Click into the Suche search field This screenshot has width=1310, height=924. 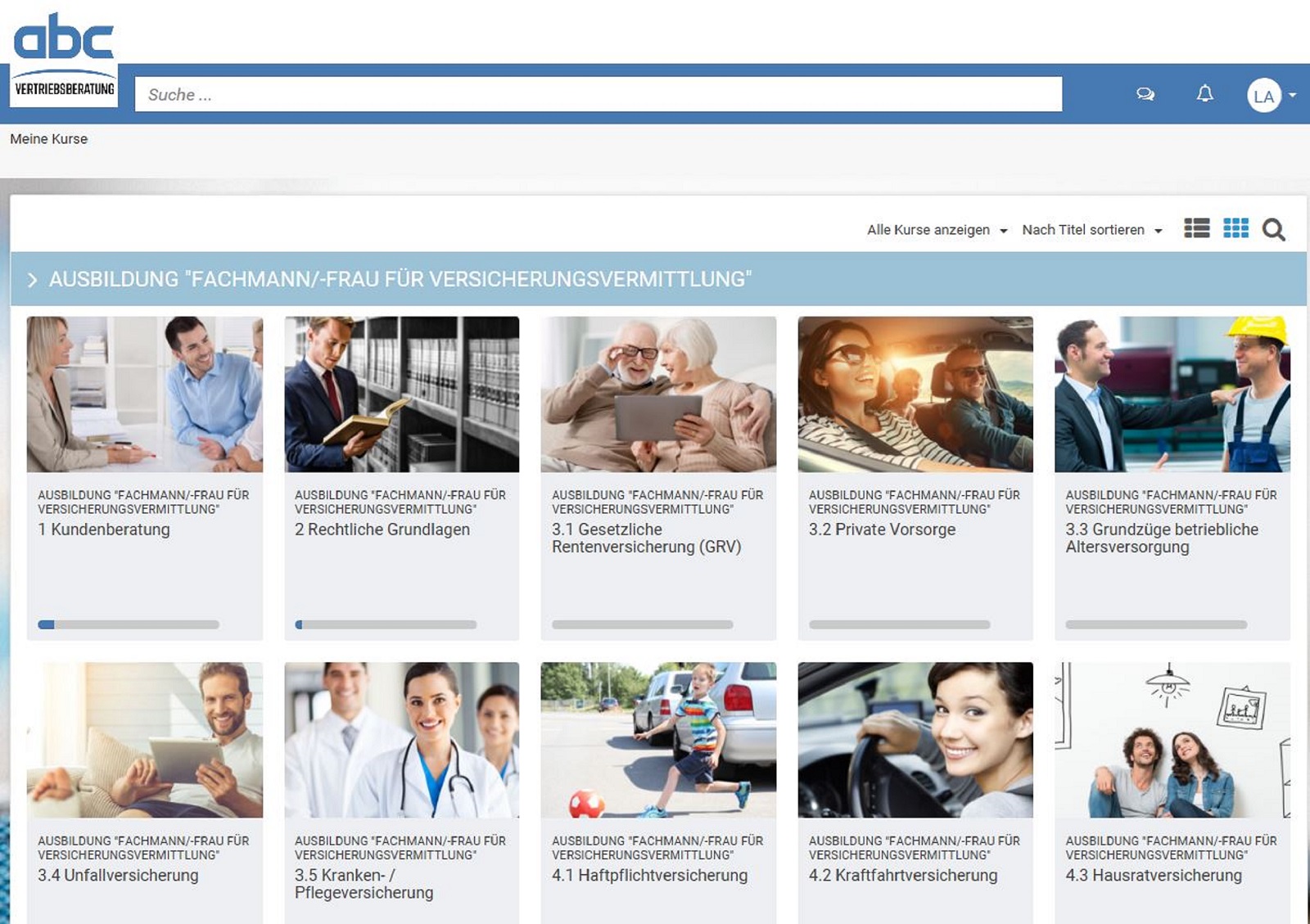[599, 94]
